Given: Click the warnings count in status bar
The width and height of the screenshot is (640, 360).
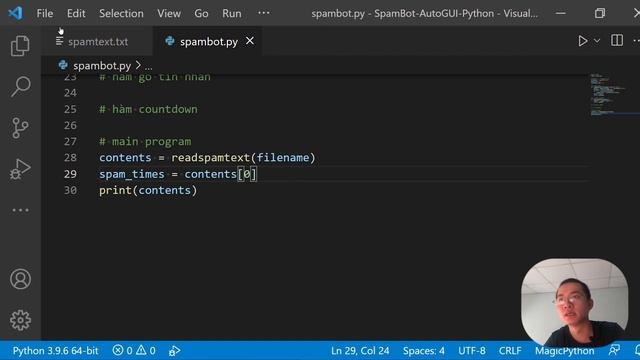Looking at the screenshot, I should click(x=146, y=351).
